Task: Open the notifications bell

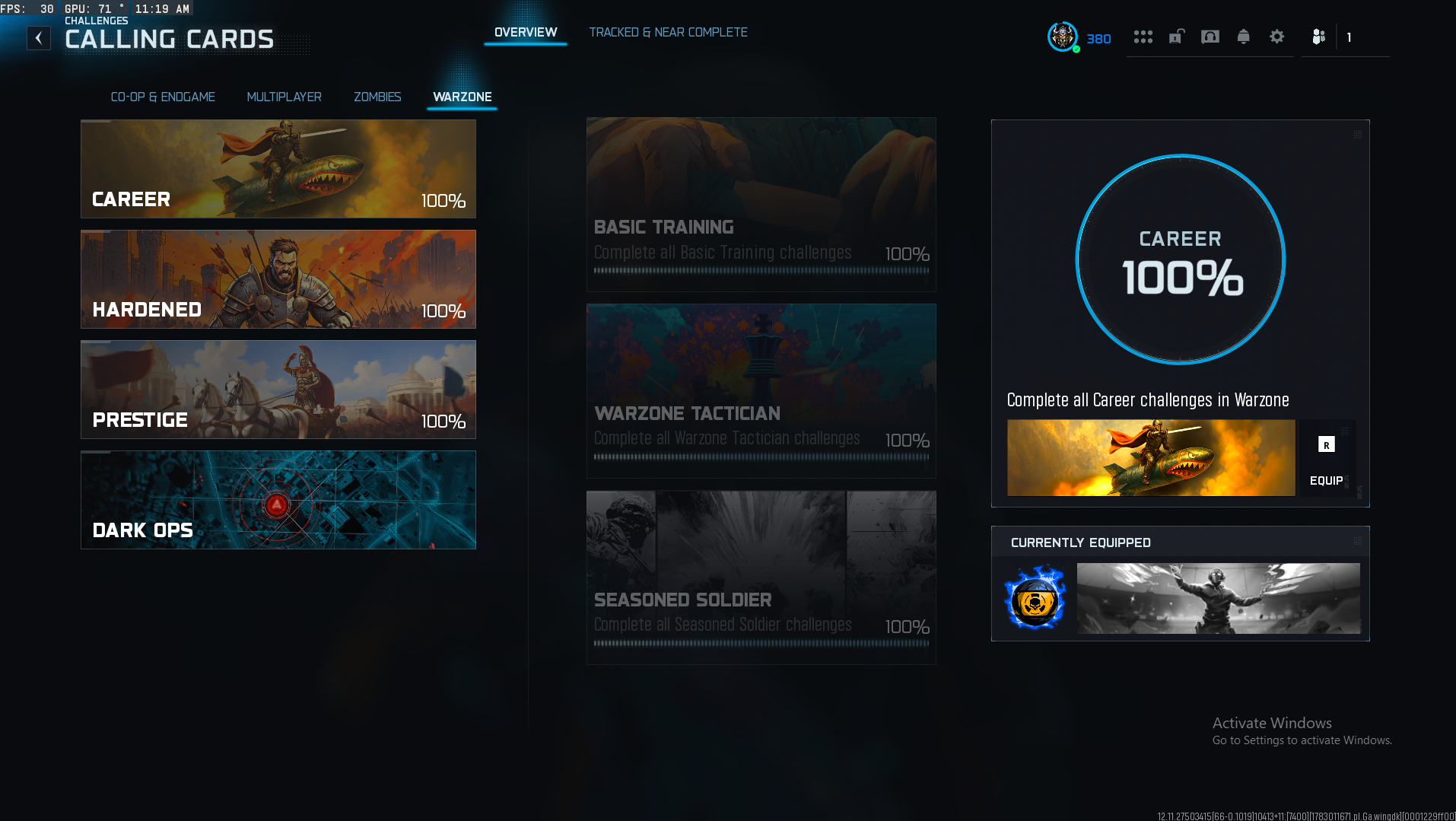Action: click(1243, 37)
